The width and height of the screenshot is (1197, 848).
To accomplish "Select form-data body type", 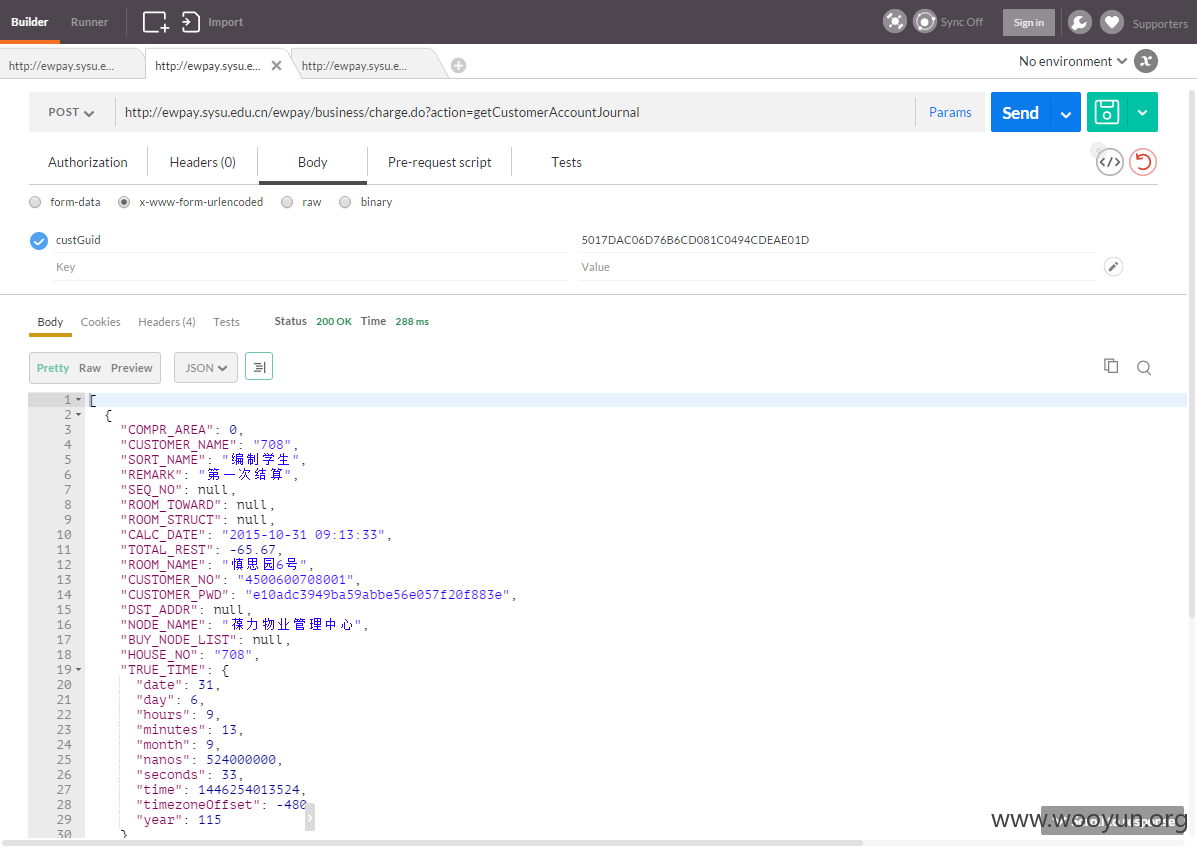I will pos(35,202).
